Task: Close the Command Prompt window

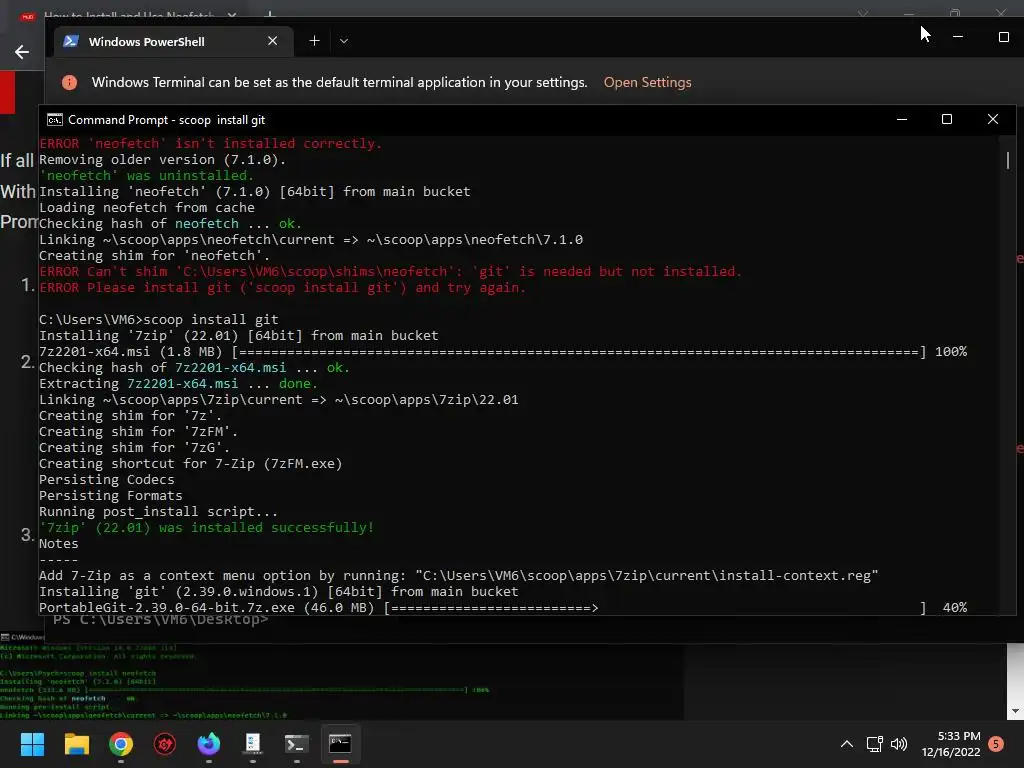Action: click(993, 120)
